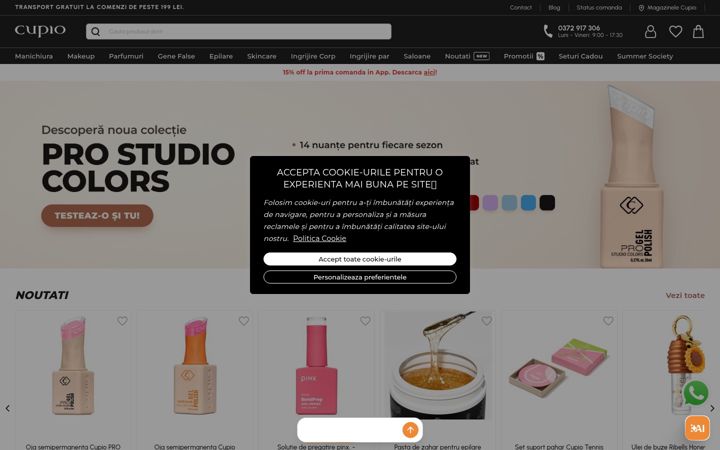Open the Skincare menu
The width and height of the screenshot is (720, 450).
tap(262, 56)
